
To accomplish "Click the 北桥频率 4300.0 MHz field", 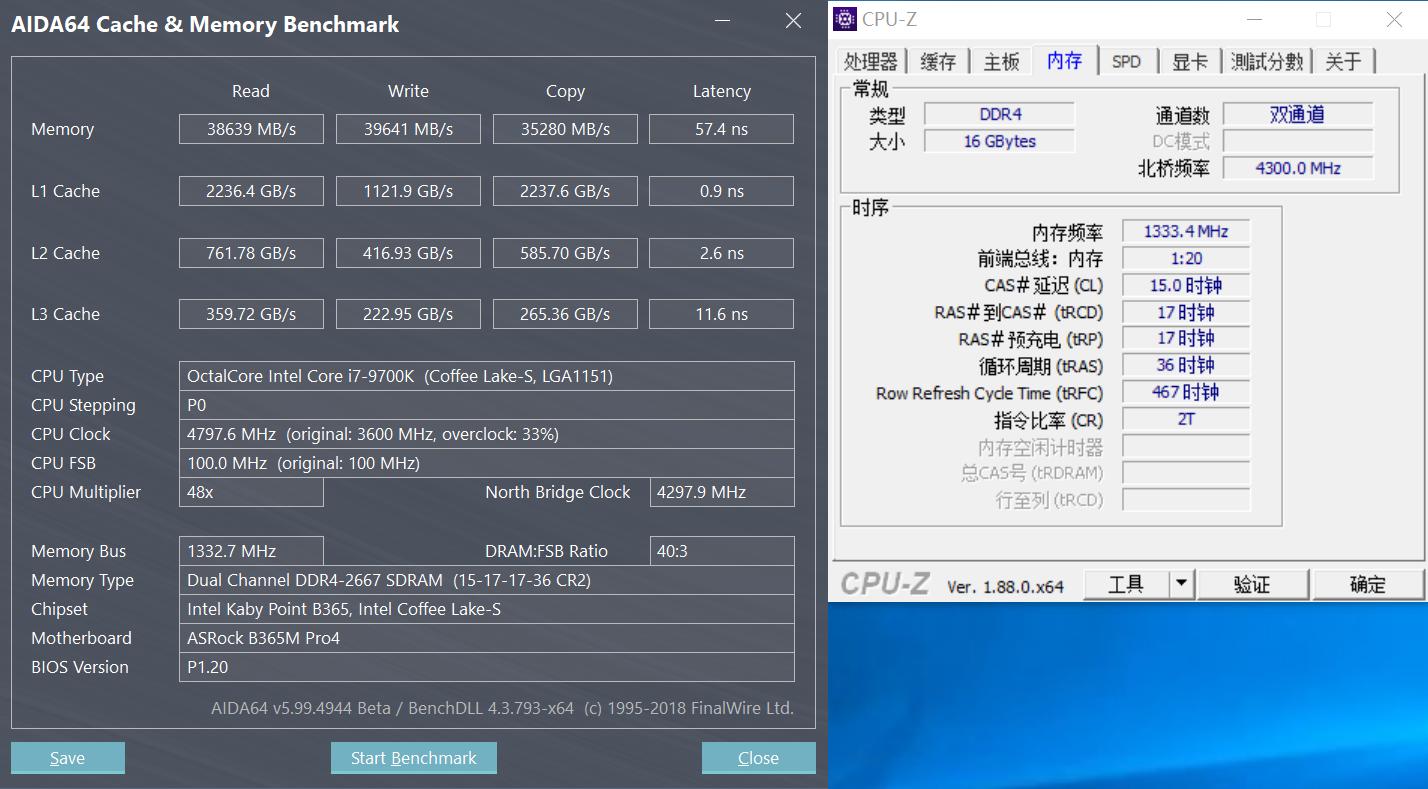I will [x=1297, y=167].
